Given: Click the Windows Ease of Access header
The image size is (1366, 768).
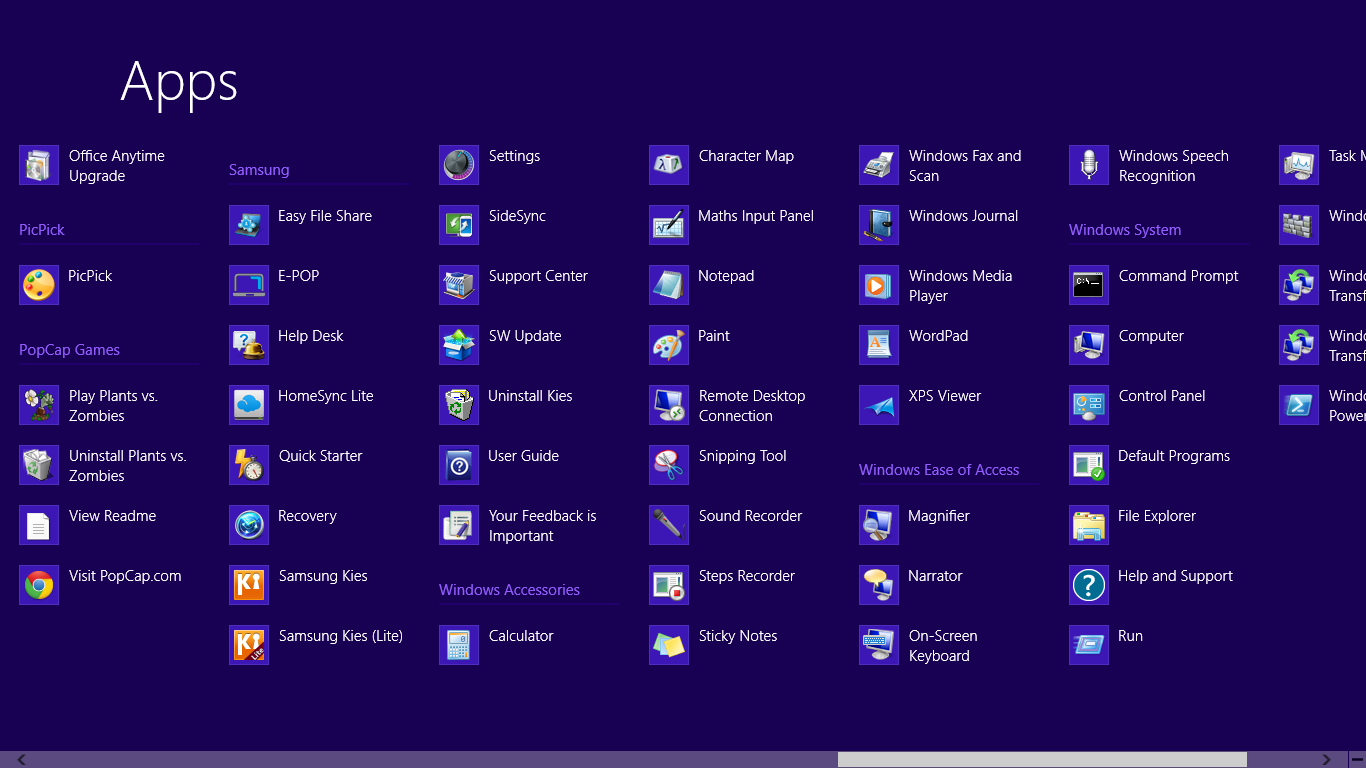Looking at the screenshot, I should click(939, 470).
